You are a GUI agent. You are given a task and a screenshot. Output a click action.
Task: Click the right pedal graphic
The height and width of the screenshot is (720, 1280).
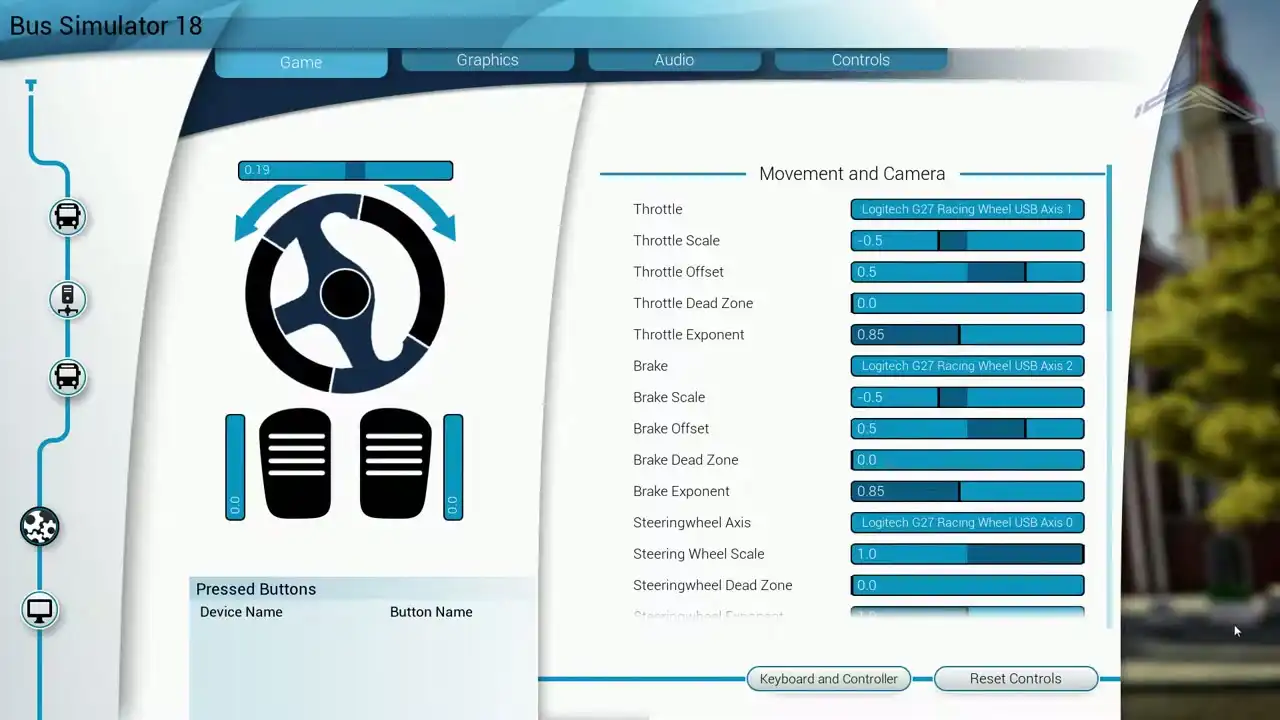pyautogui.click(x=395, y=463)
